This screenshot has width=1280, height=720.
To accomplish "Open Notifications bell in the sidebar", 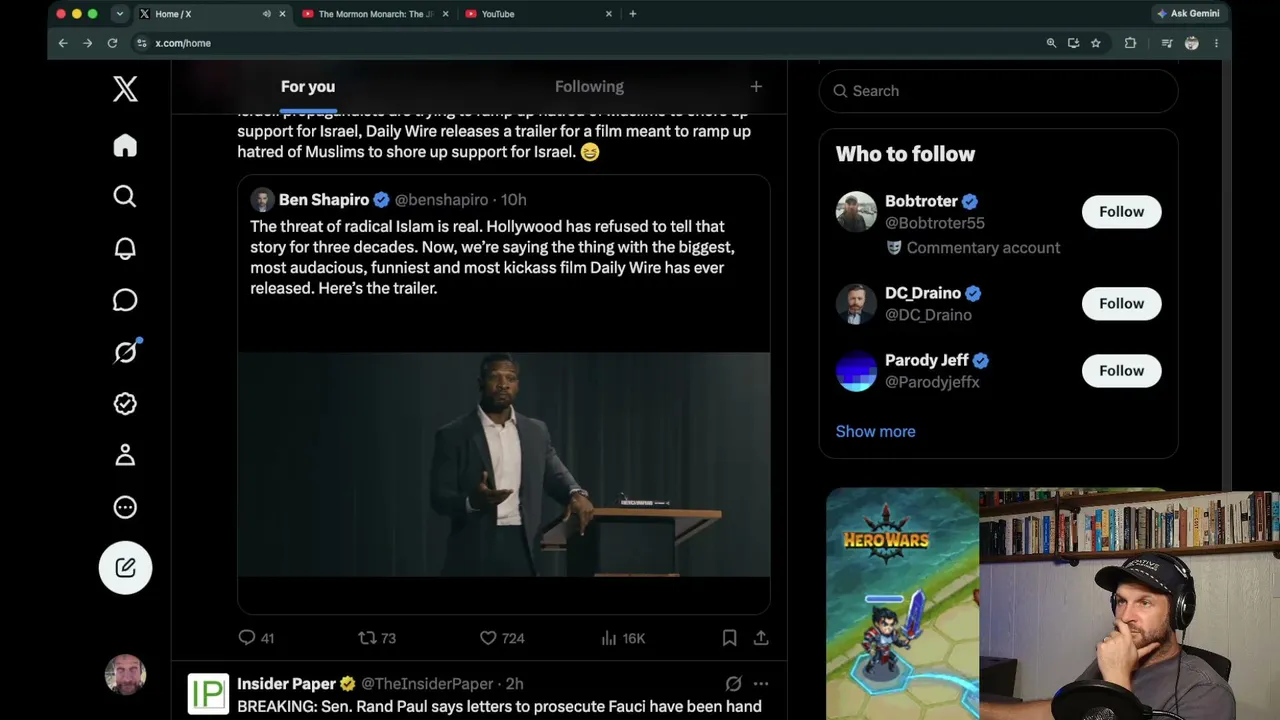I will (125, 248).
